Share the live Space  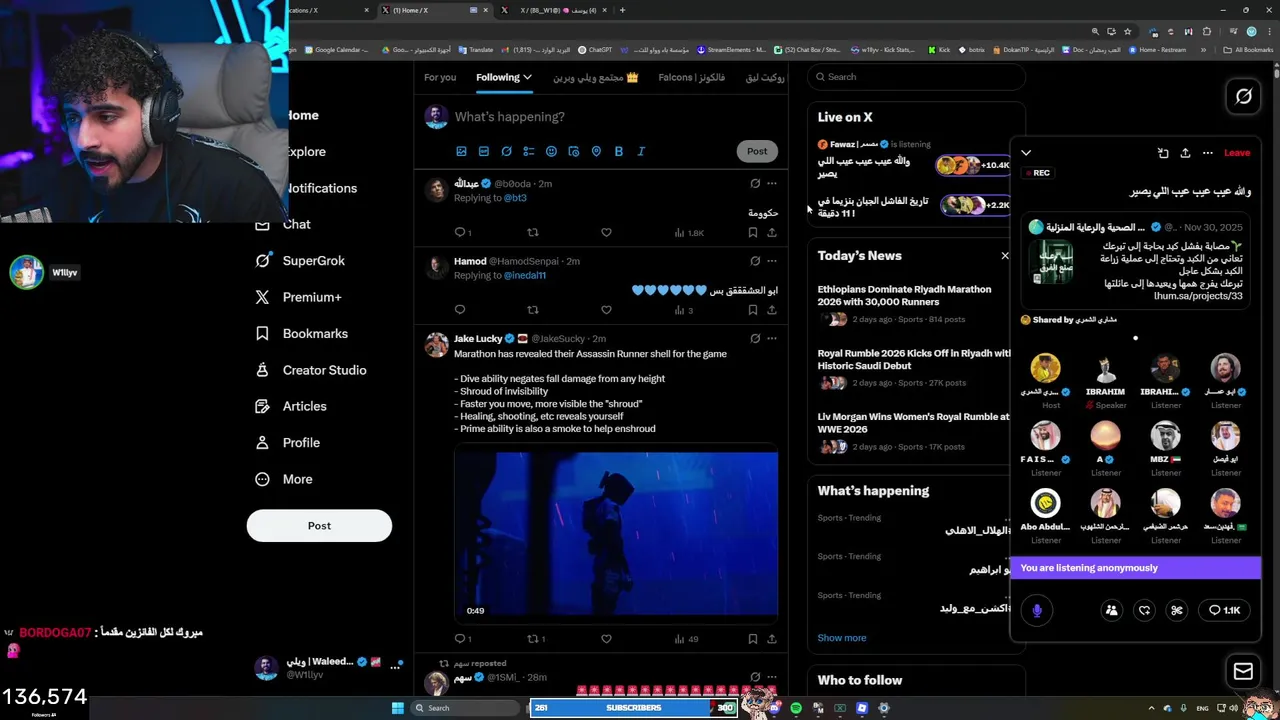1185,153
